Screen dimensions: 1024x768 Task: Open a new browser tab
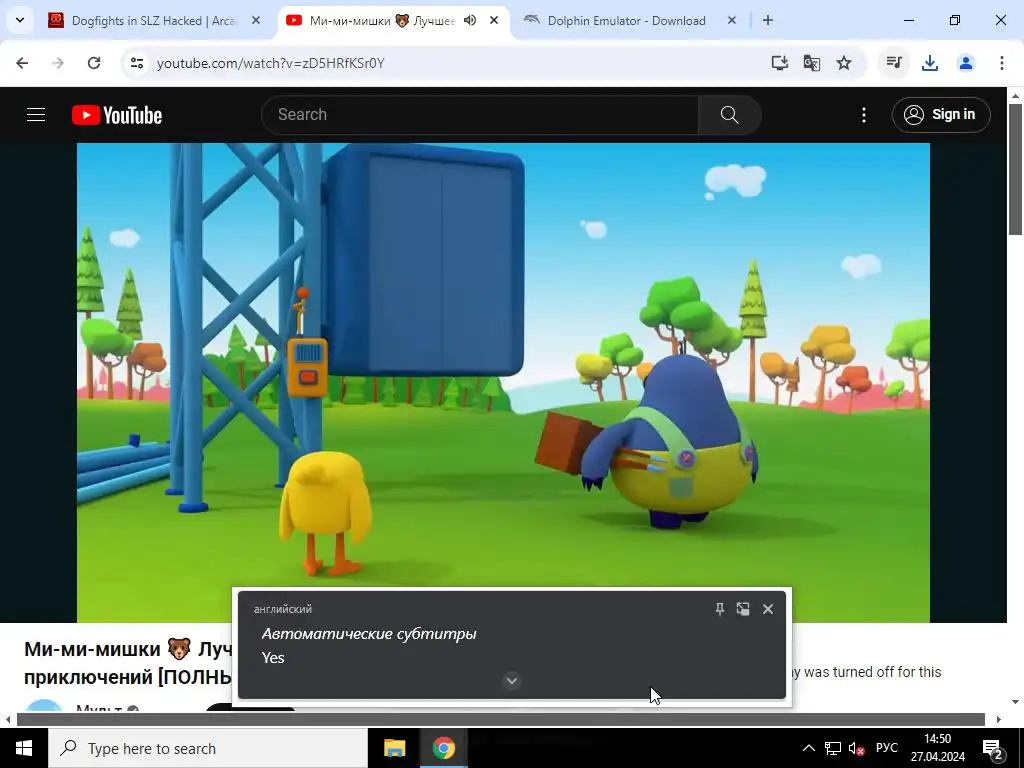point(768,20)
